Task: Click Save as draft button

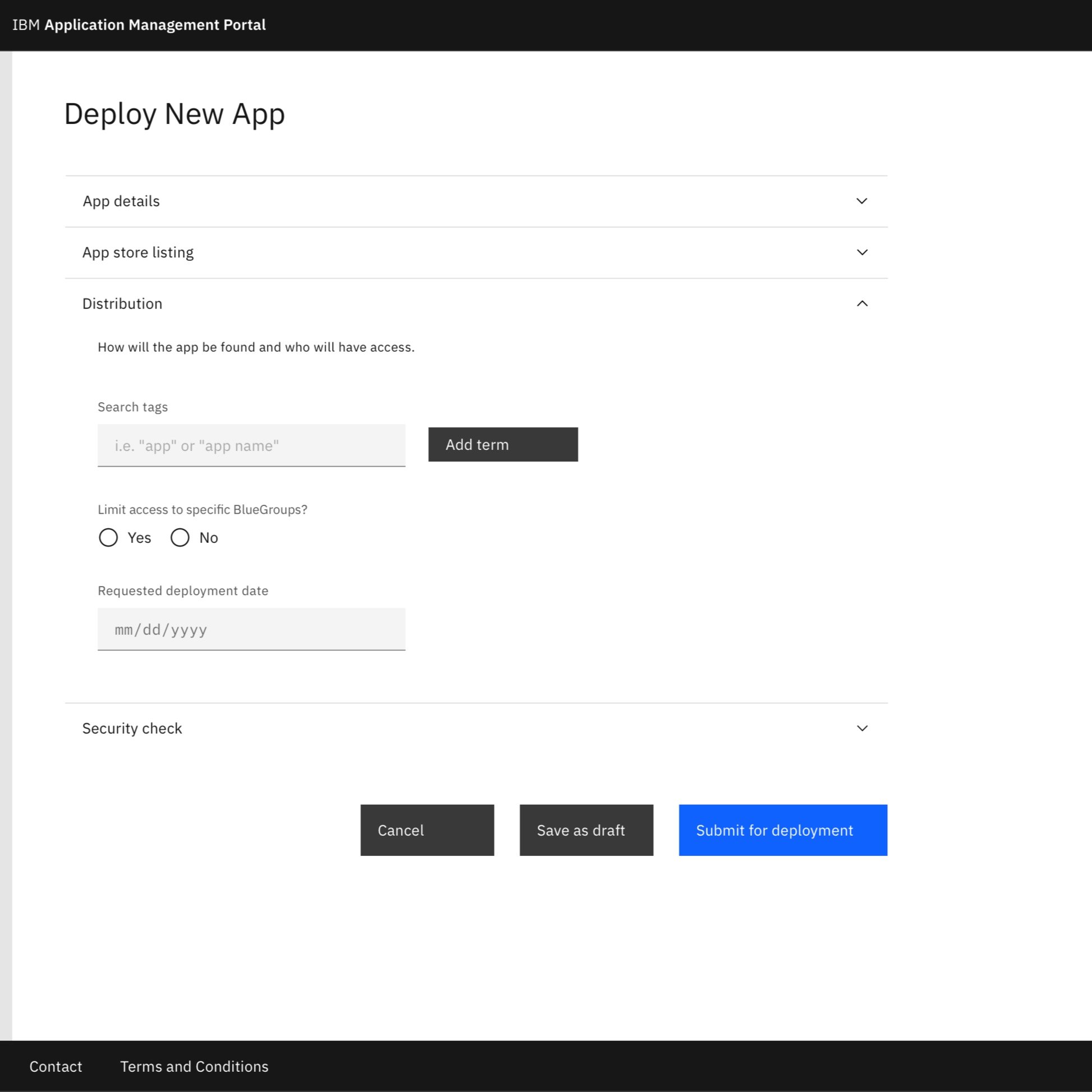Action: pos(586,830)
